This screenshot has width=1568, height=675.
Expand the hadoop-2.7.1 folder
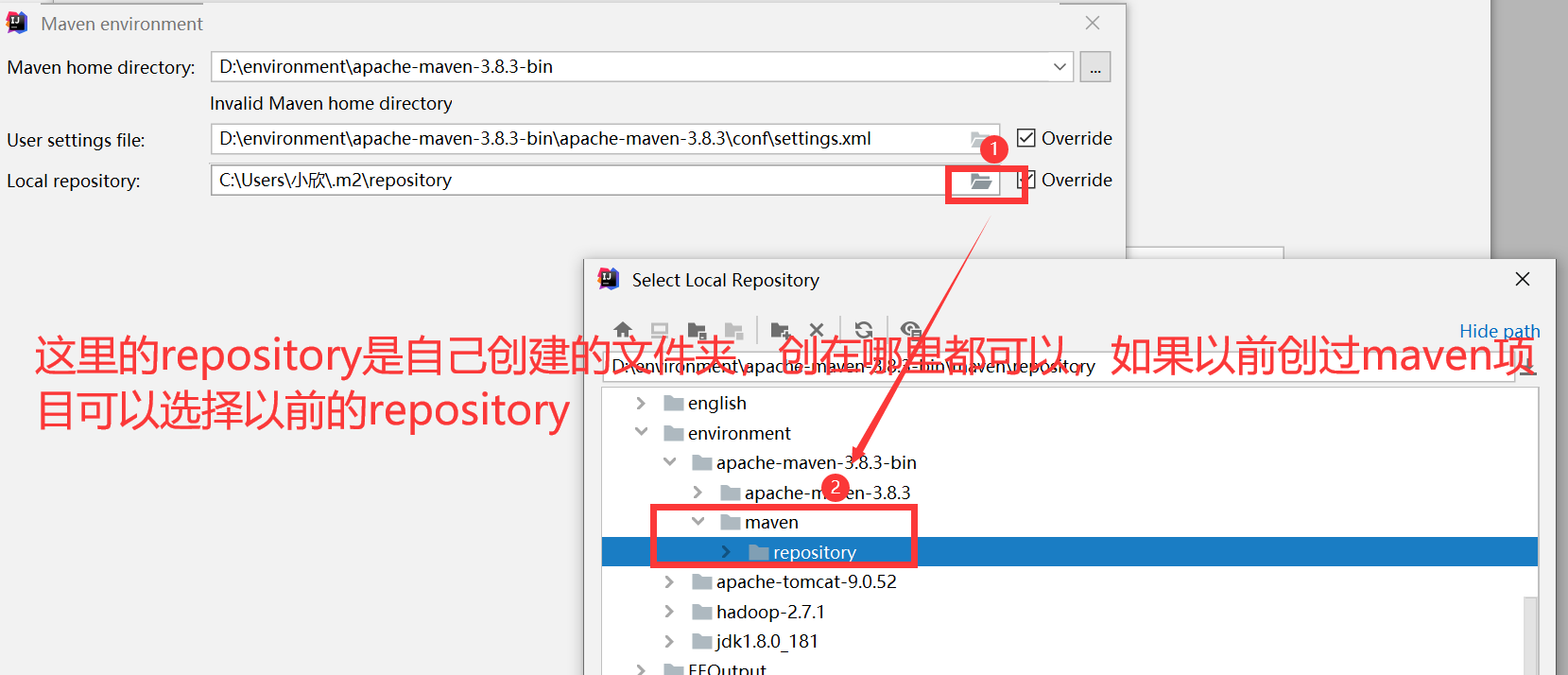coord(669,612)
